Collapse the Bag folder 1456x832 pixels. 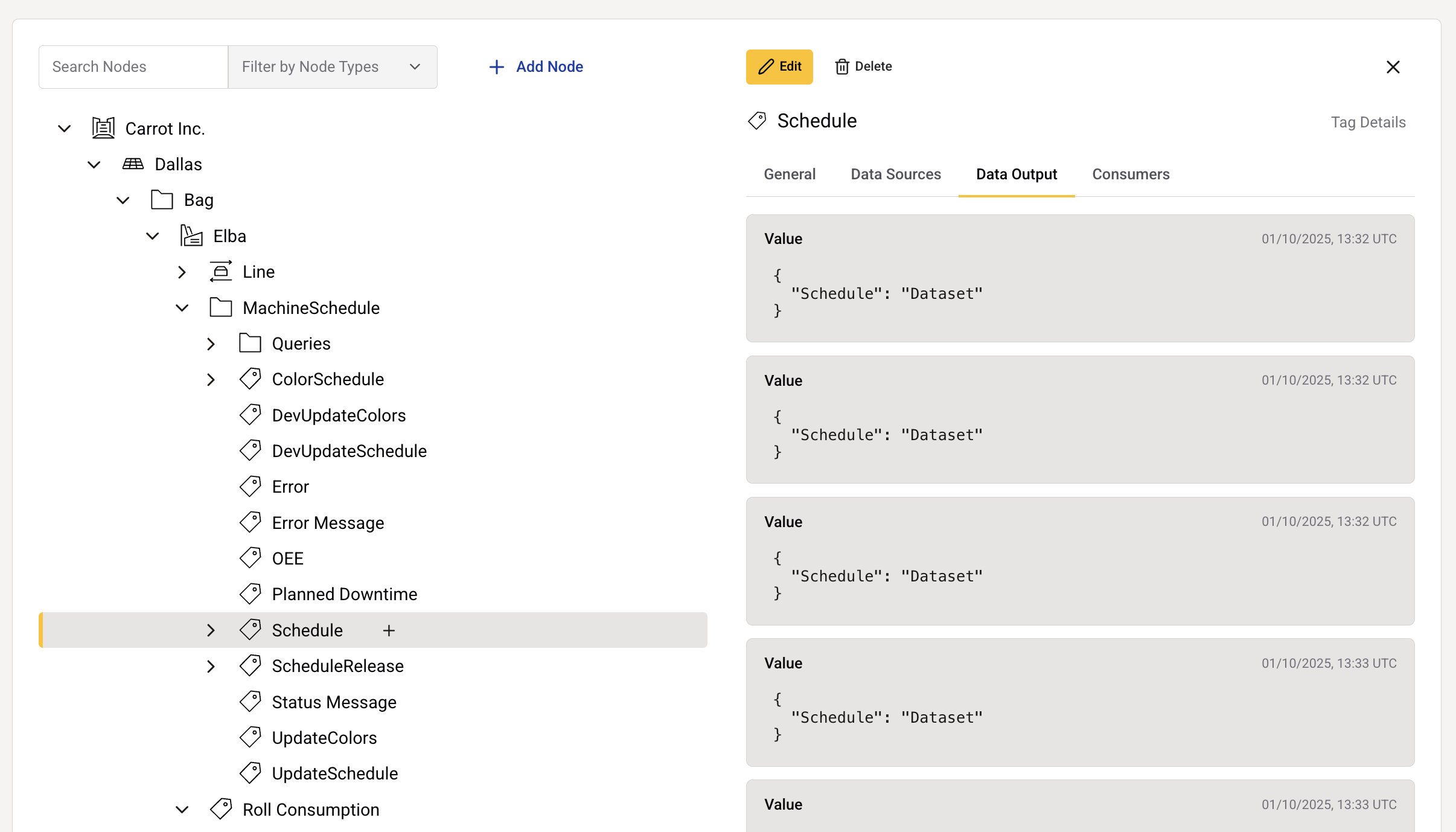click(x=123, y=200)
